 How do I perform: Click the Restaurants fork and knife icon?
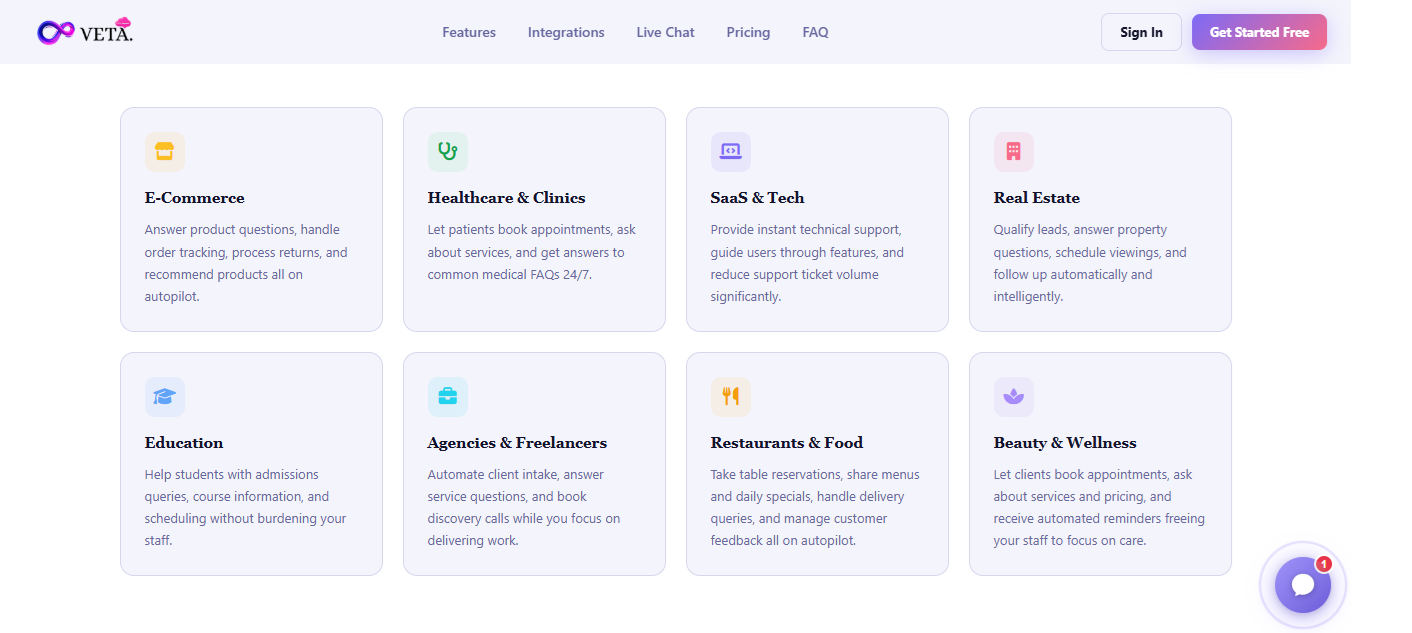[731, 397]
